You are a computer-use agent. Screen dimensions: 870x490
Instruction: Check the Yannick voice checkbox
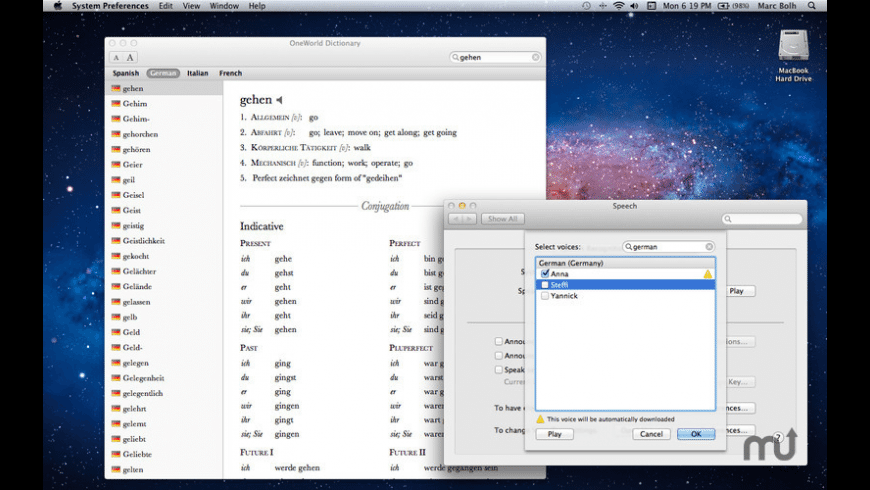coord(545,296)
